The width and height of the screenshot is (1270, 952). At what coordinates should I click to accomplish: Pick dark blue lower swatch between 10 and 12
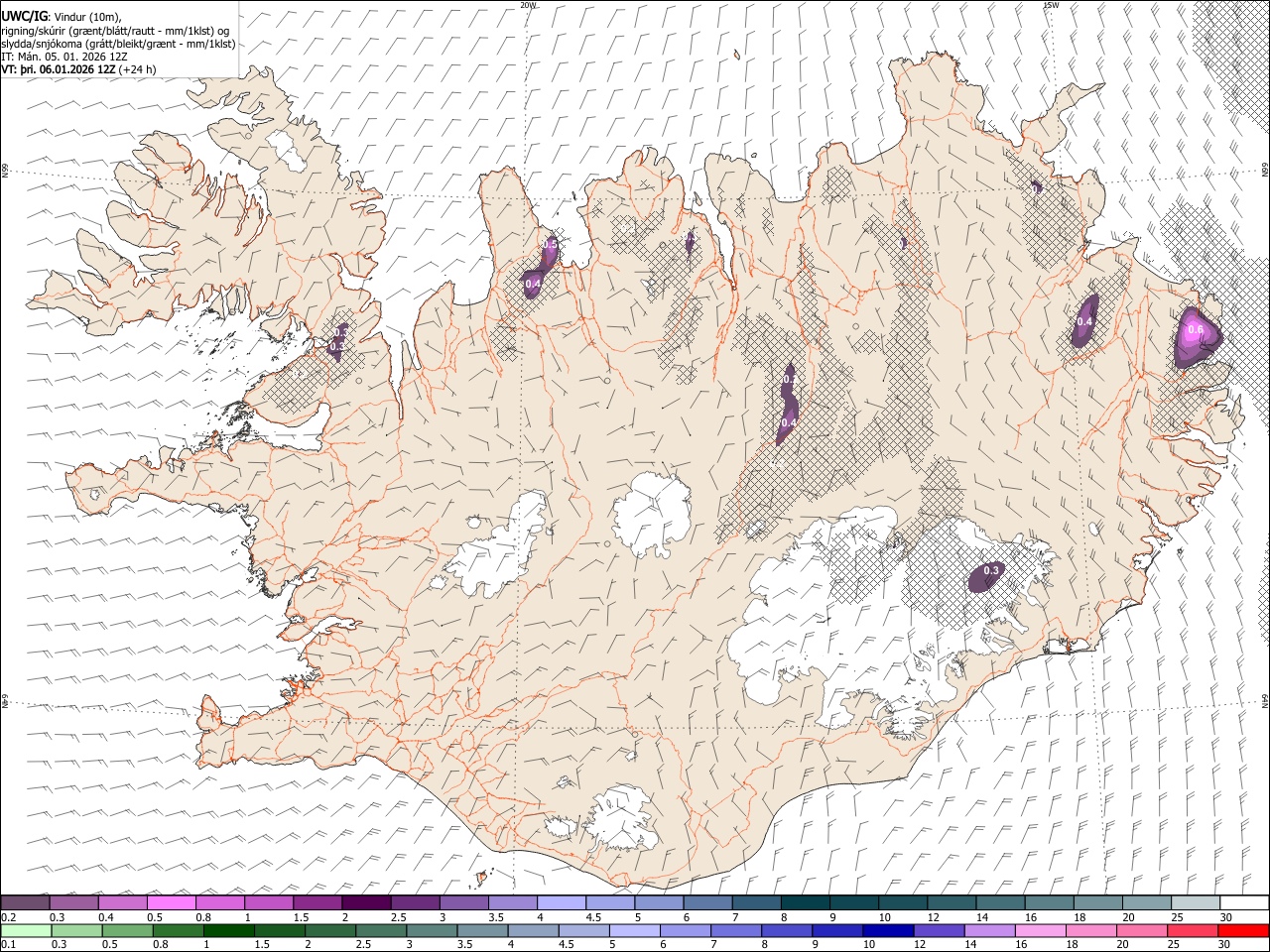[x=888, y=930]
